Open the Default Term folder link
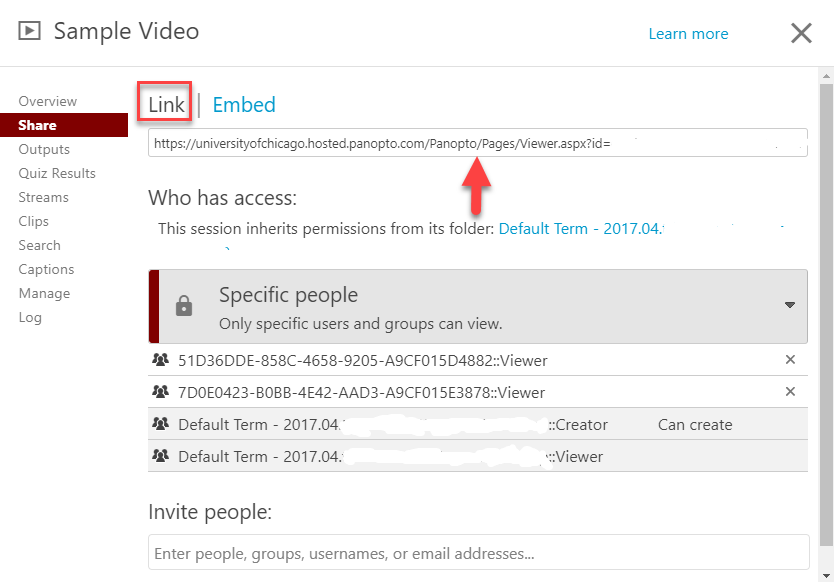 580,228
